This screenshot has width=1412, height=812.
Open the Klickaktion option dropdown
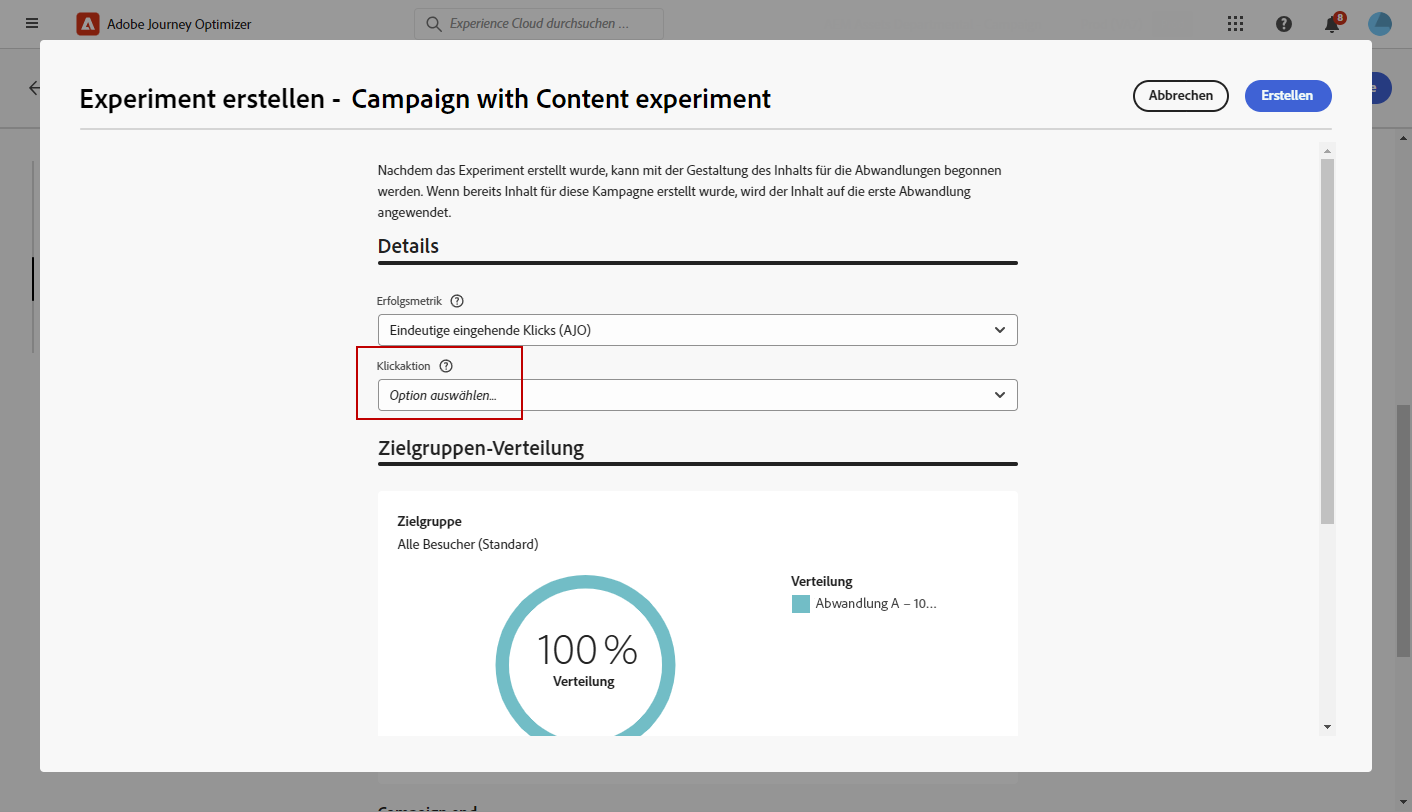click(697, 395)
